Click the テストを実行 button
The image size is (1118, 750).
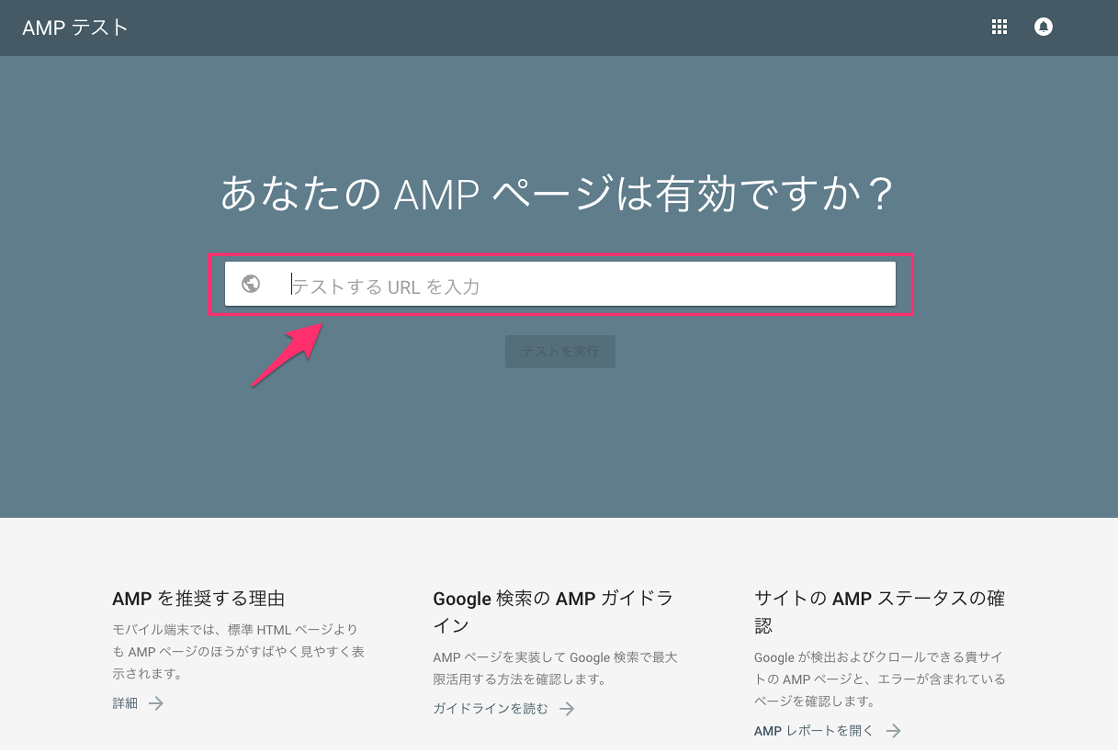pos(560,351)
